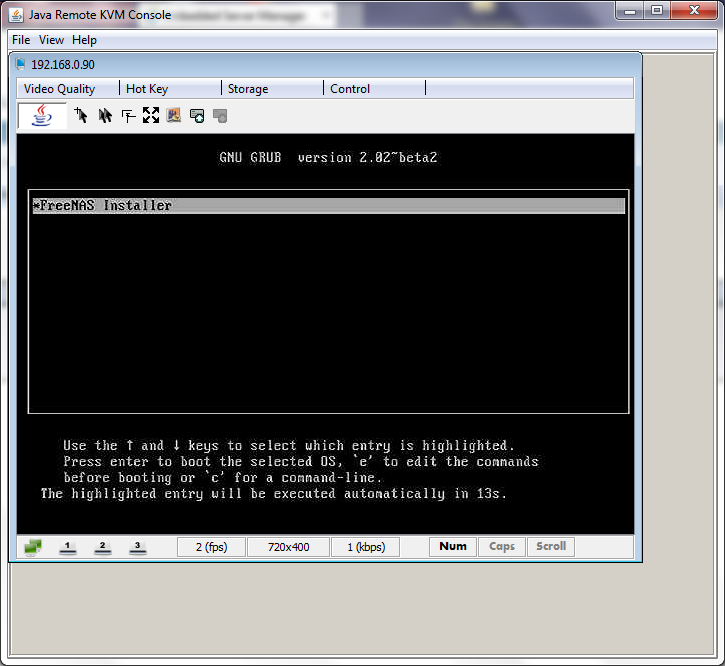Click the Java logo icon in the toolbar
This screenshot has width=725, height=666.
(41, 116)
